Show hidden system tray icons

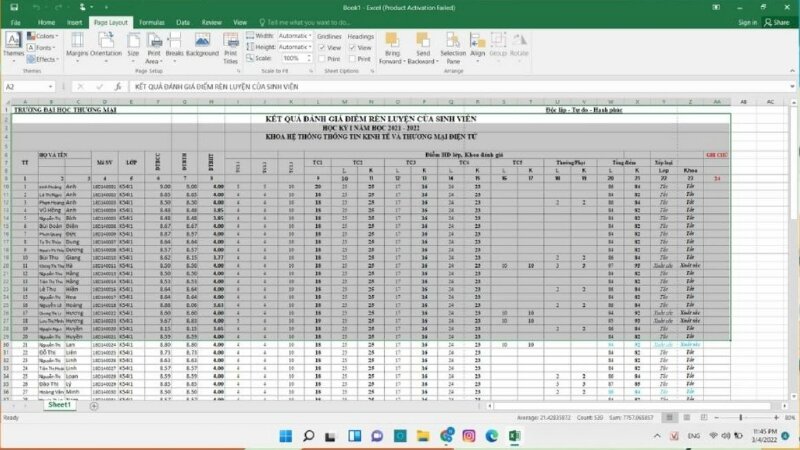(x=657, y=436)
